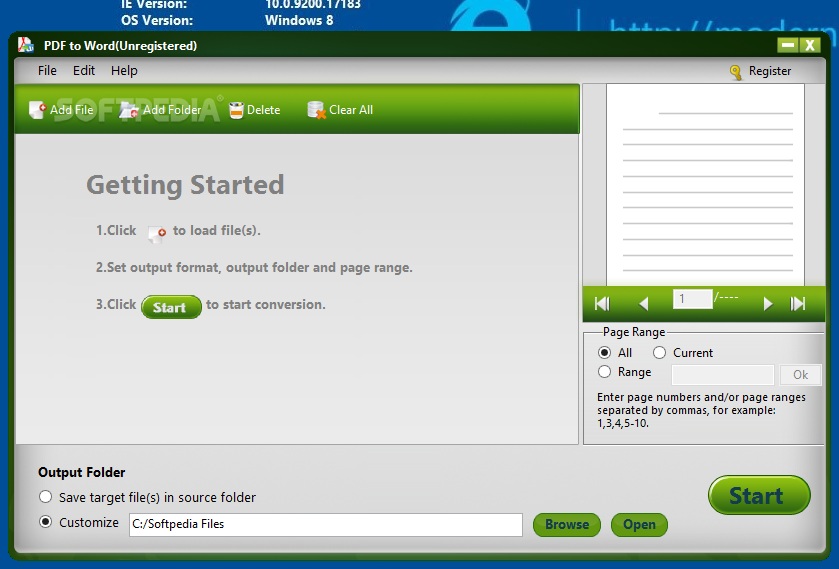The width and height of the screenshot is (839, 569).
Task: Jump to last page in preview
Action: coord(798,304)
